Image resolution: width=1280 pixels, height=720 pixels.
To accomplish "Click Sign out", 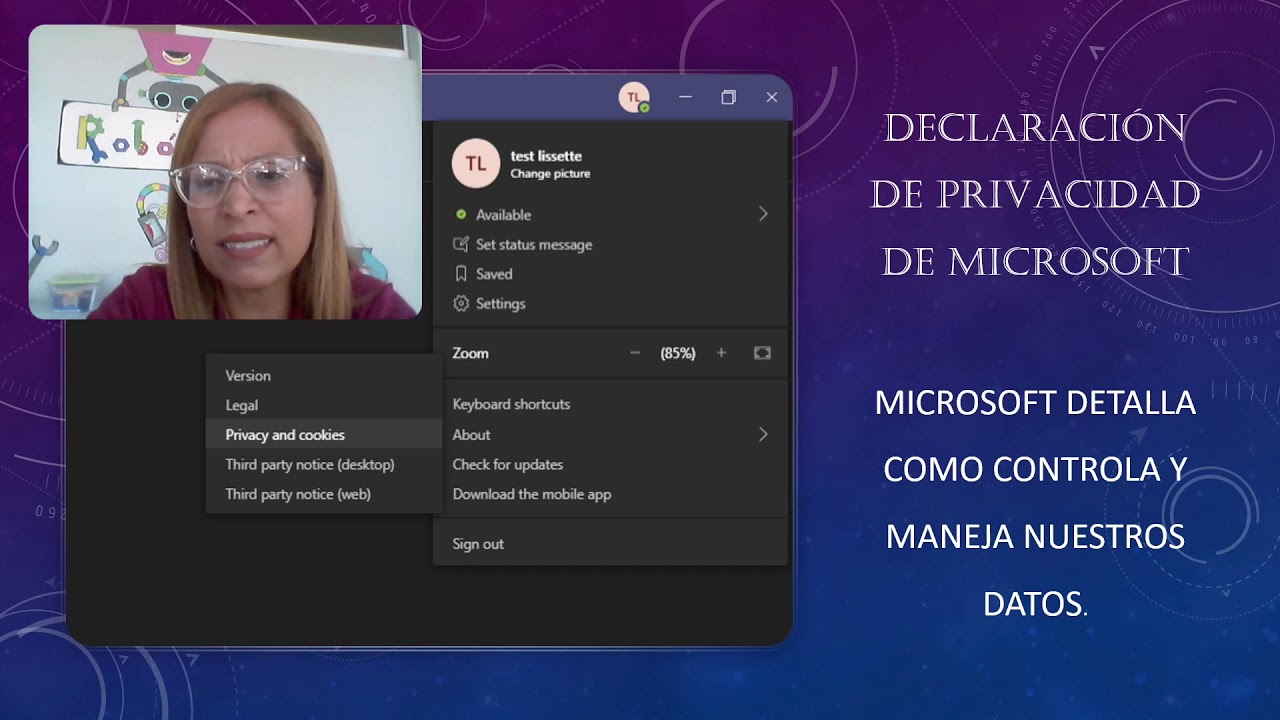I will [478, 544].
